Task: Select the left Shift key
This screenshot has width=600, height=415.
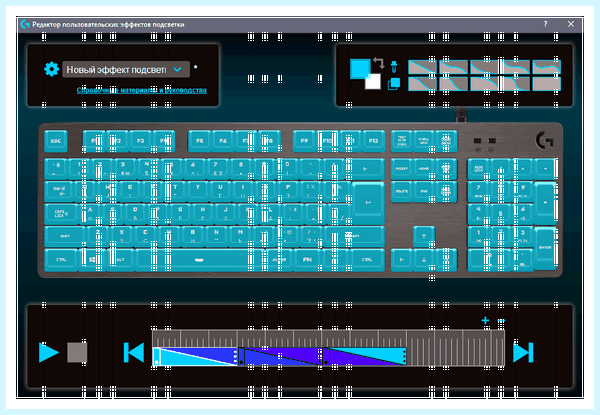Action: (65, 236)
